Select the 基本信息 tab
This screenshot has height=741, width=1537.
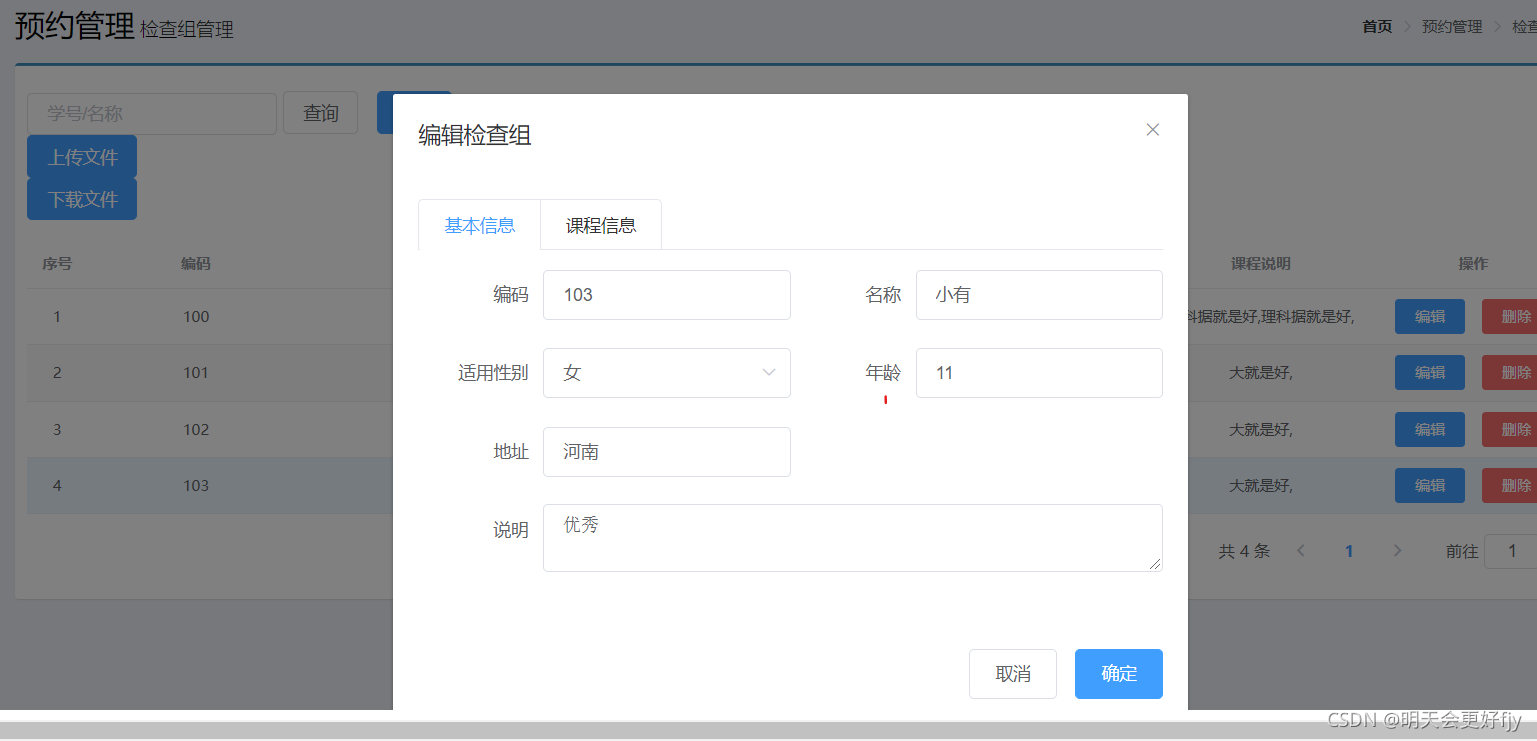point(480,225)
